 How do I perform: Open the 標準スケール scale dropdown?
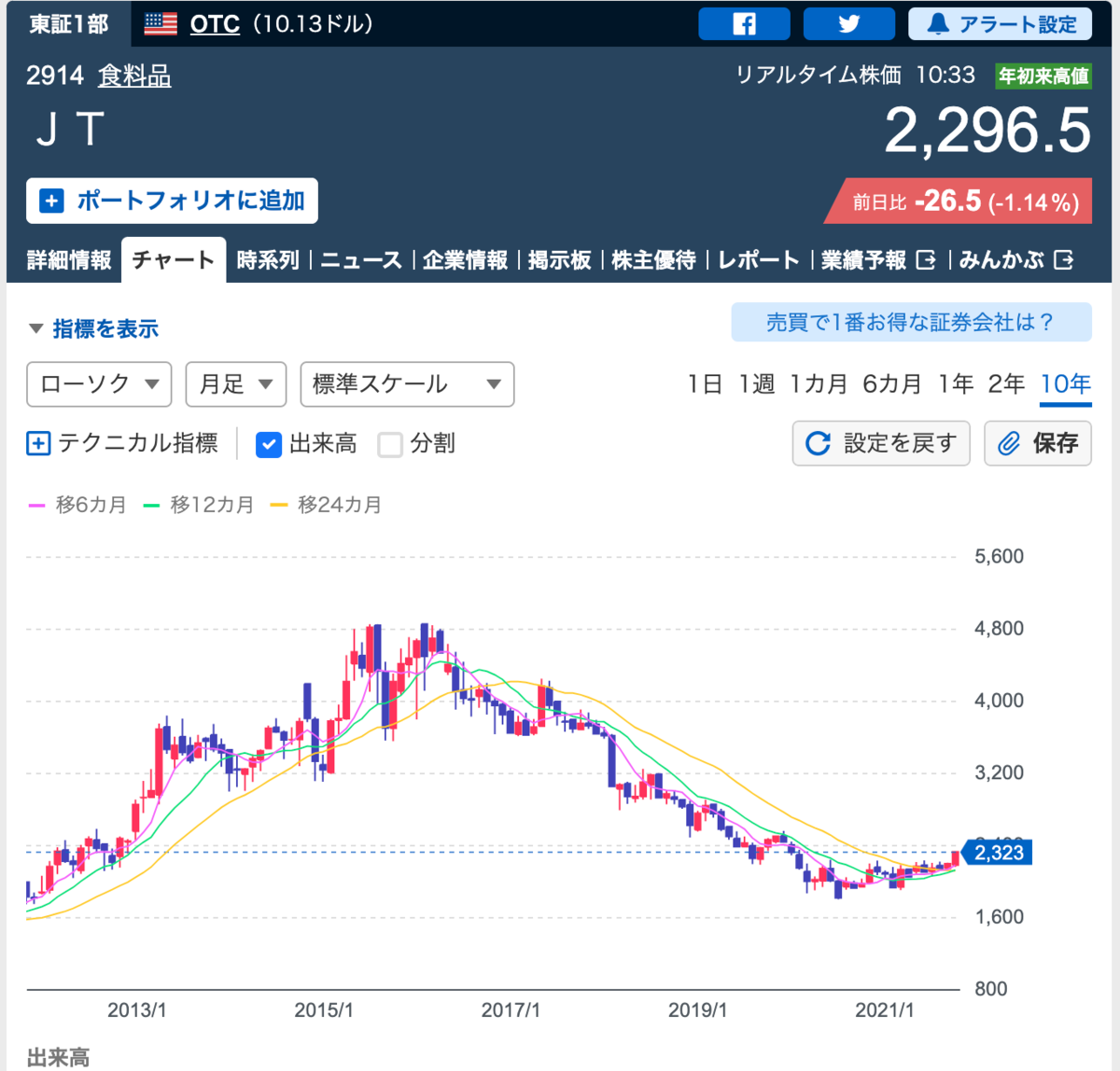[x=407, y=384]
